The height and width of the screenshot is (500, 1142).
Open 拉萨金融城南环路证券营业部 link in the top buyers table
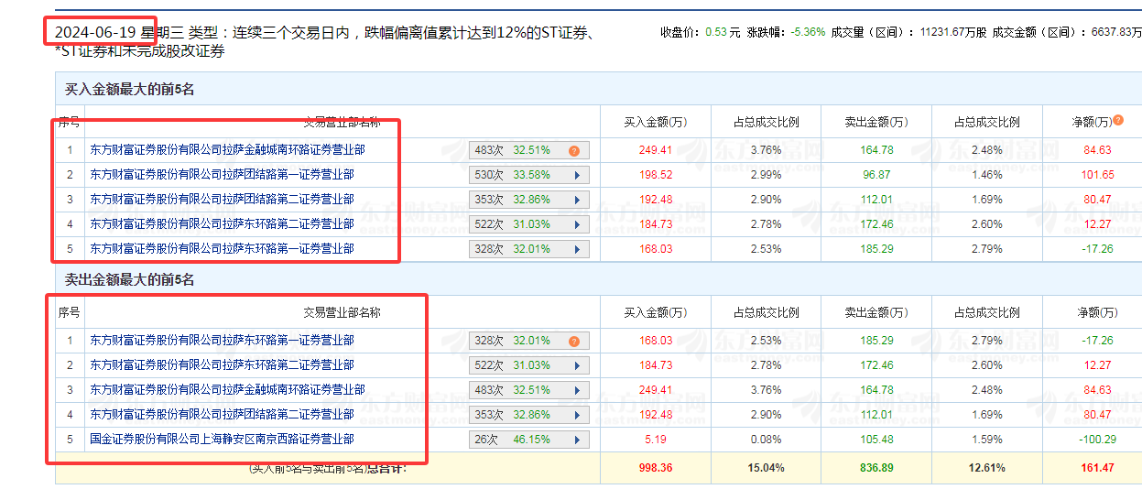click(227, 151)
